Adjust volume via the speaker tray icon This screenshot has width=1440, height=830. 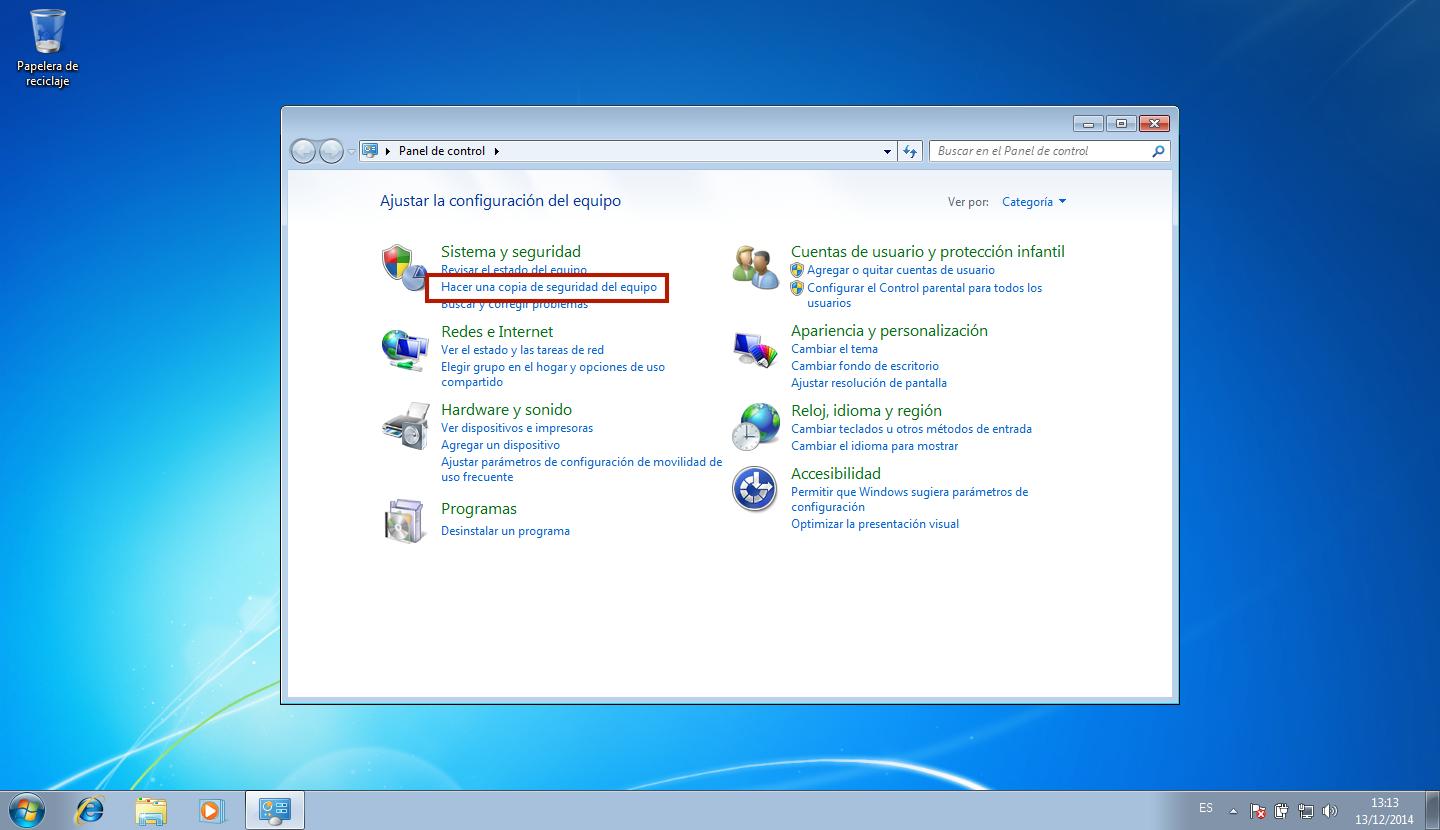tap(1330, 811)
